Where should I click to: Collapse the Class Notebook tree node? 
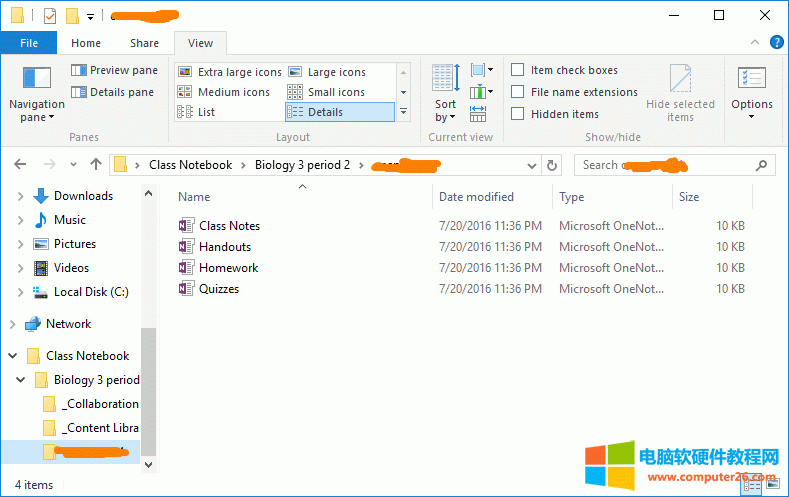click(x=12, y=356)
